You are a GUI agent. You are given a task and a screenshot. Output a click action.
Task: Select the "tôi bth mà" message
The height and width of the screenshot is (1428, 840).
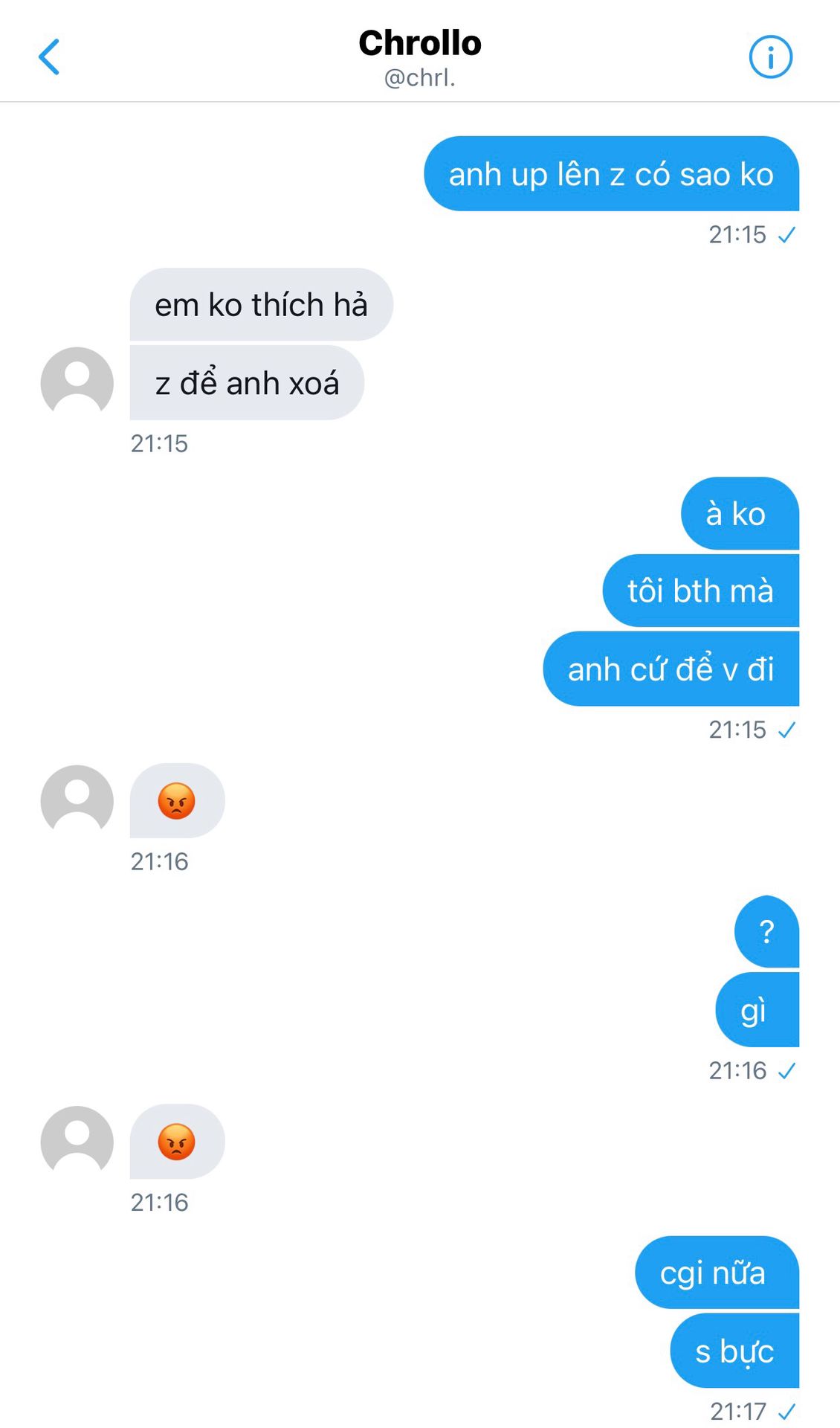pos(700,591)
